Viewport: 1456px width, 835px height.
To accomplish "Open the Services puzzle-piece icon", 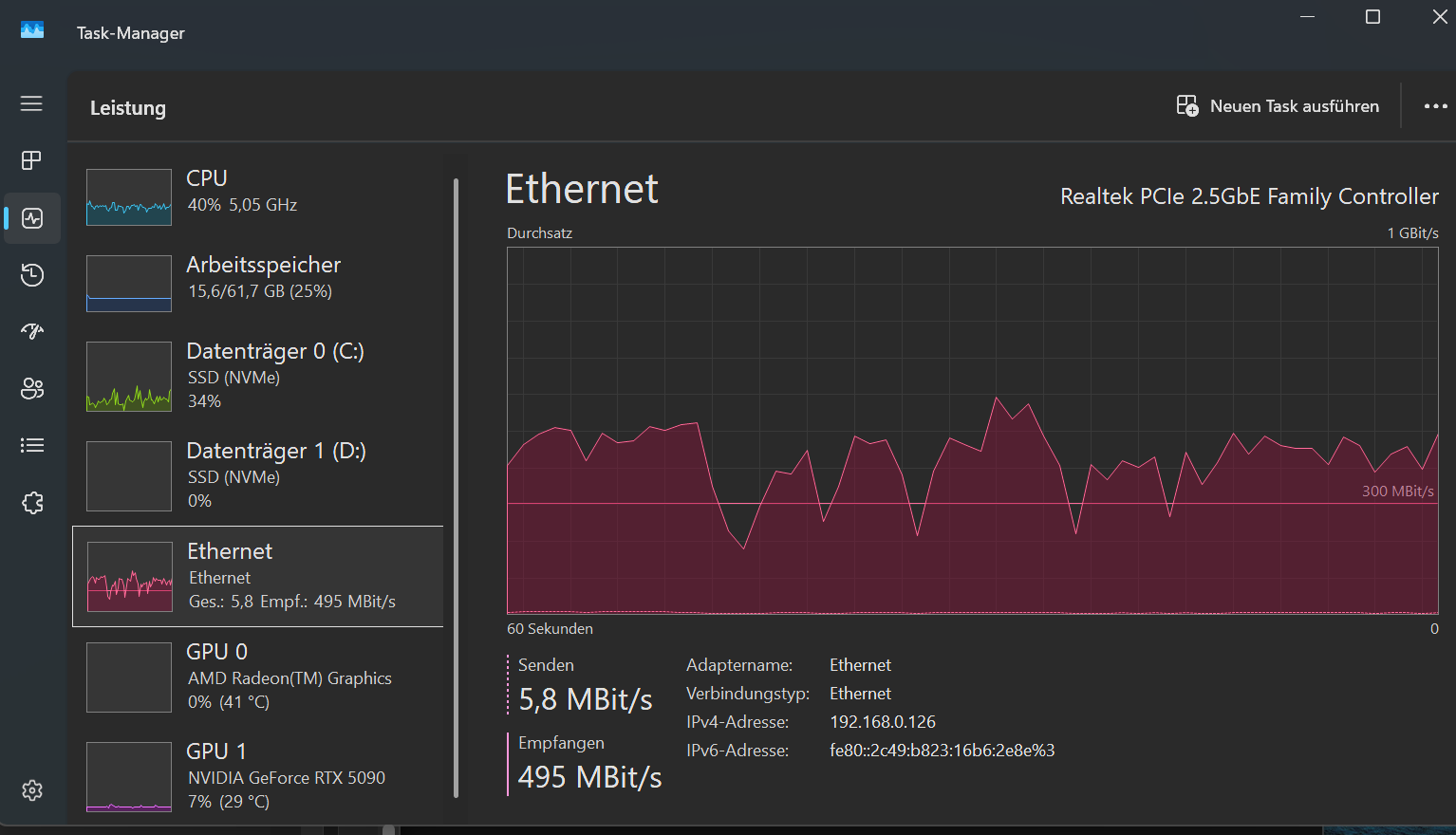I will click(32, 502).
